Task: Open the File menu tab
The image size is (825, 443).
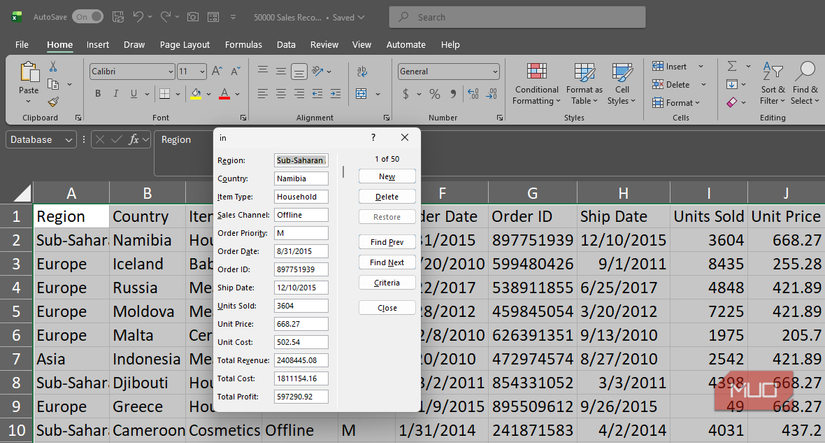Action: coord(22,45)
